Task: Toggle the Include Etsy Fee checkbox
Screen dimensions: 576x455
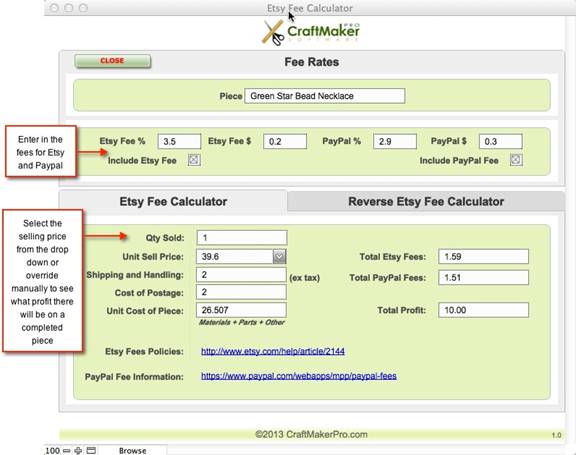Action: tap(194, 160)
